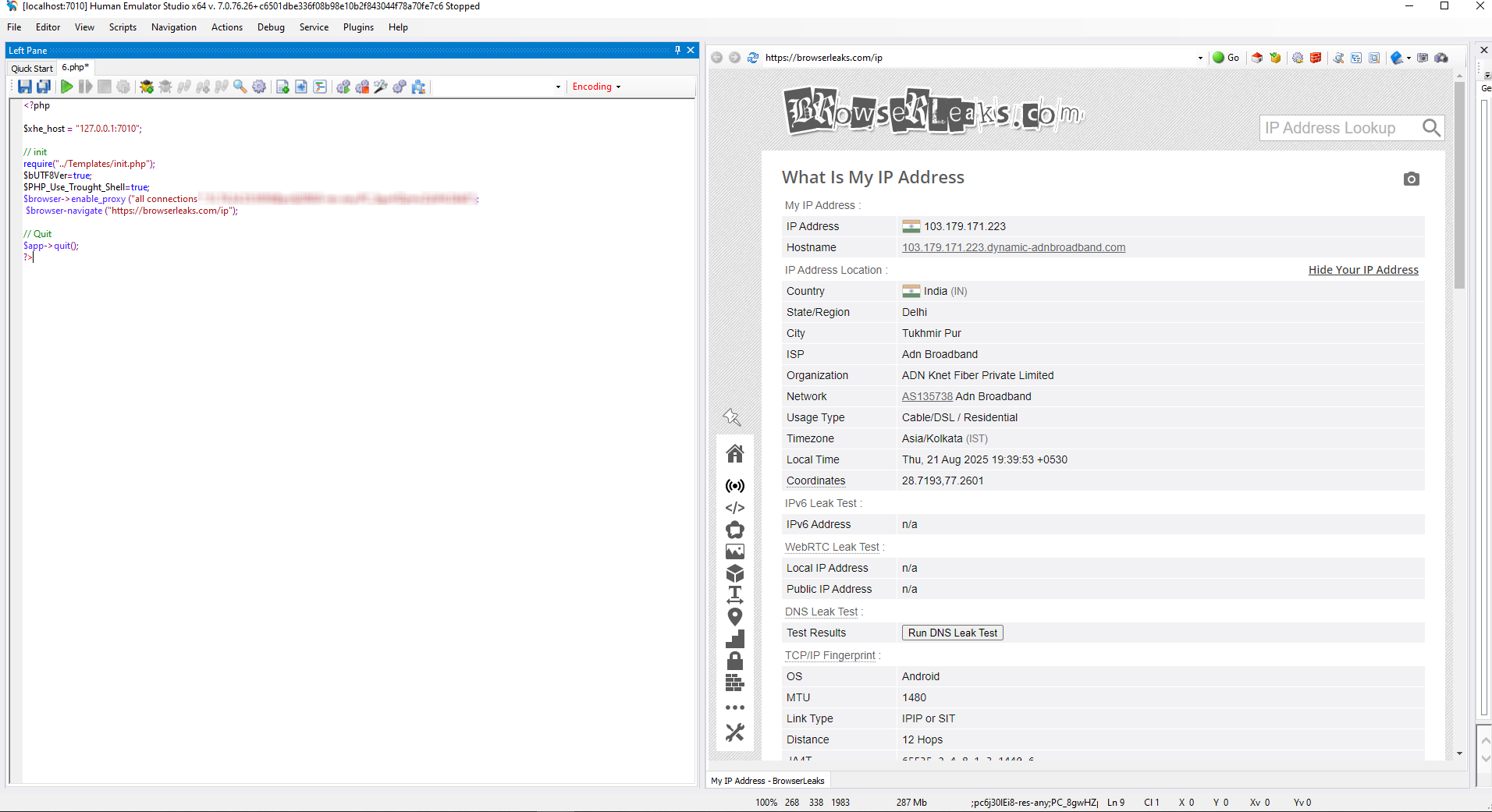Image resolution: width=1492 pixels, height=812 pixels.
Task: Open search using the magnifier toolbar icon
Action: pos(239,87)
